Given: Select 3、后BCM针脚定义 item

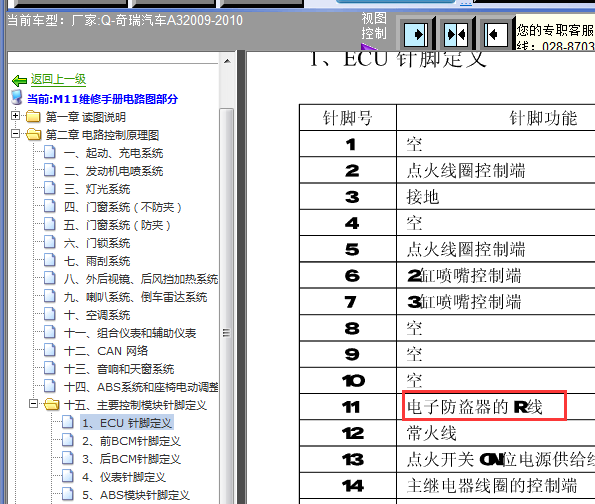Looking at the screenshot, I should click(131, 459).
